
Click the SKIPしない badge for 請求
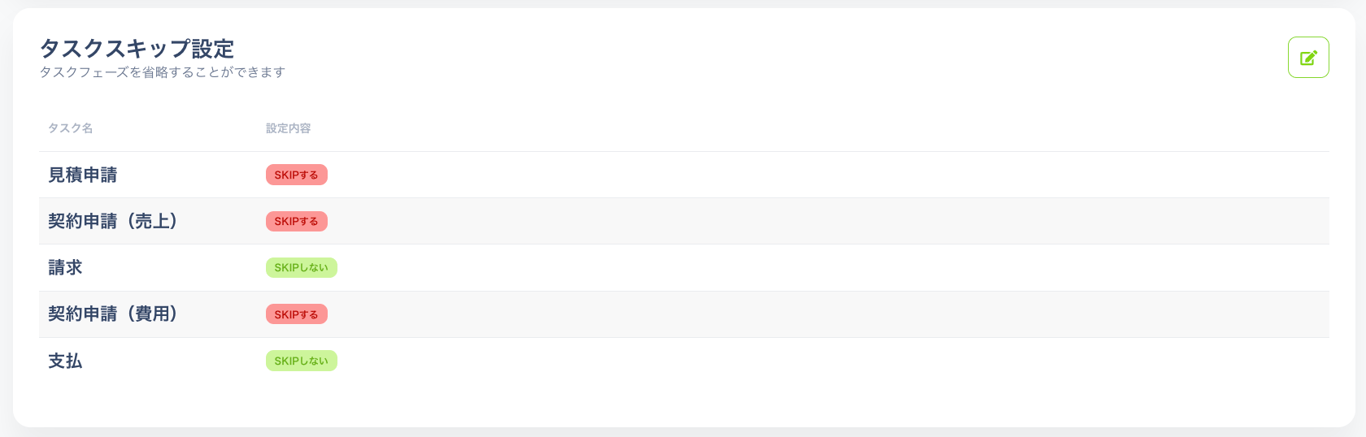[301, 268]
